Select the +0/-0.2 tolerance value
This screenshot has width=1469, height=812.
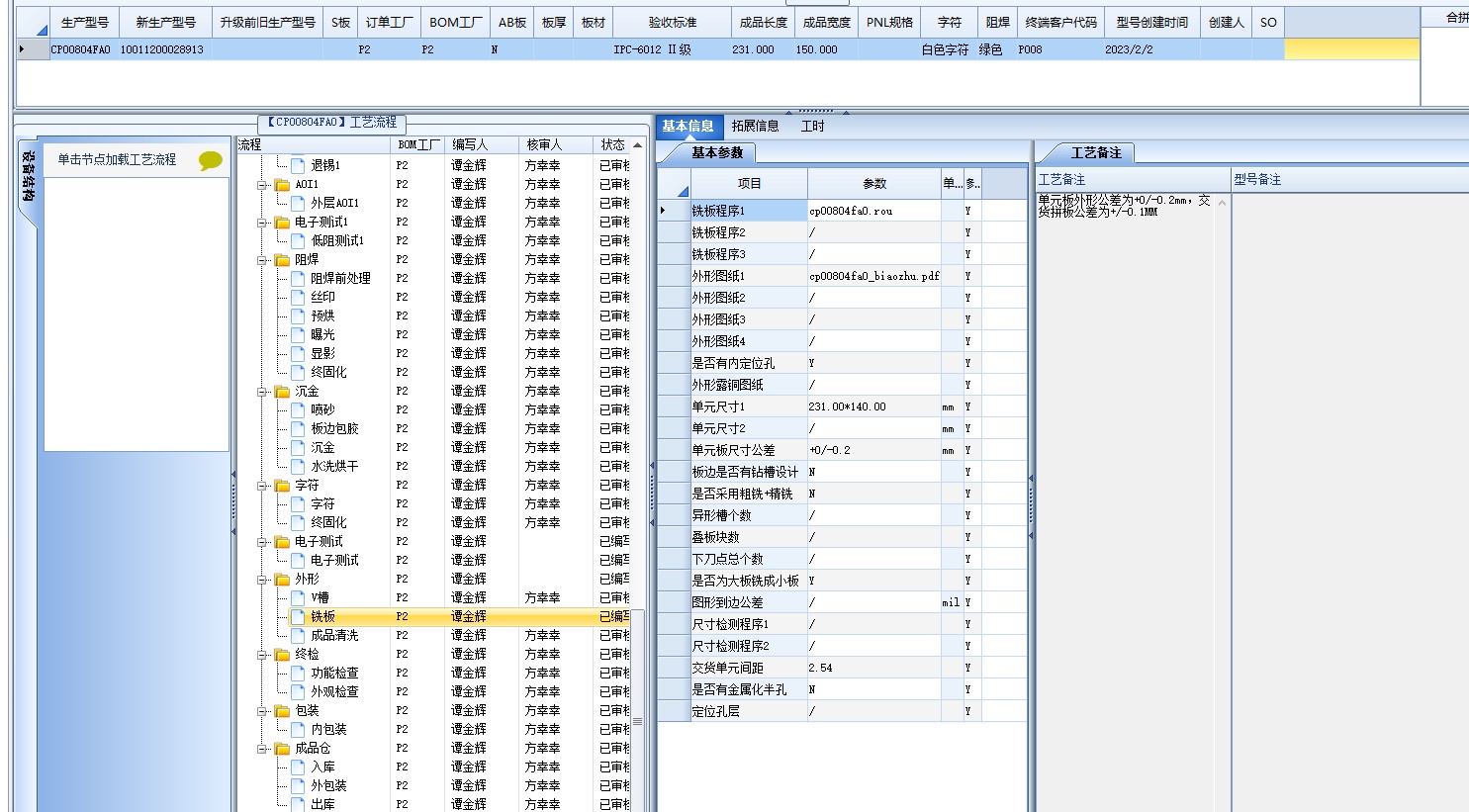tap(874, 450)
